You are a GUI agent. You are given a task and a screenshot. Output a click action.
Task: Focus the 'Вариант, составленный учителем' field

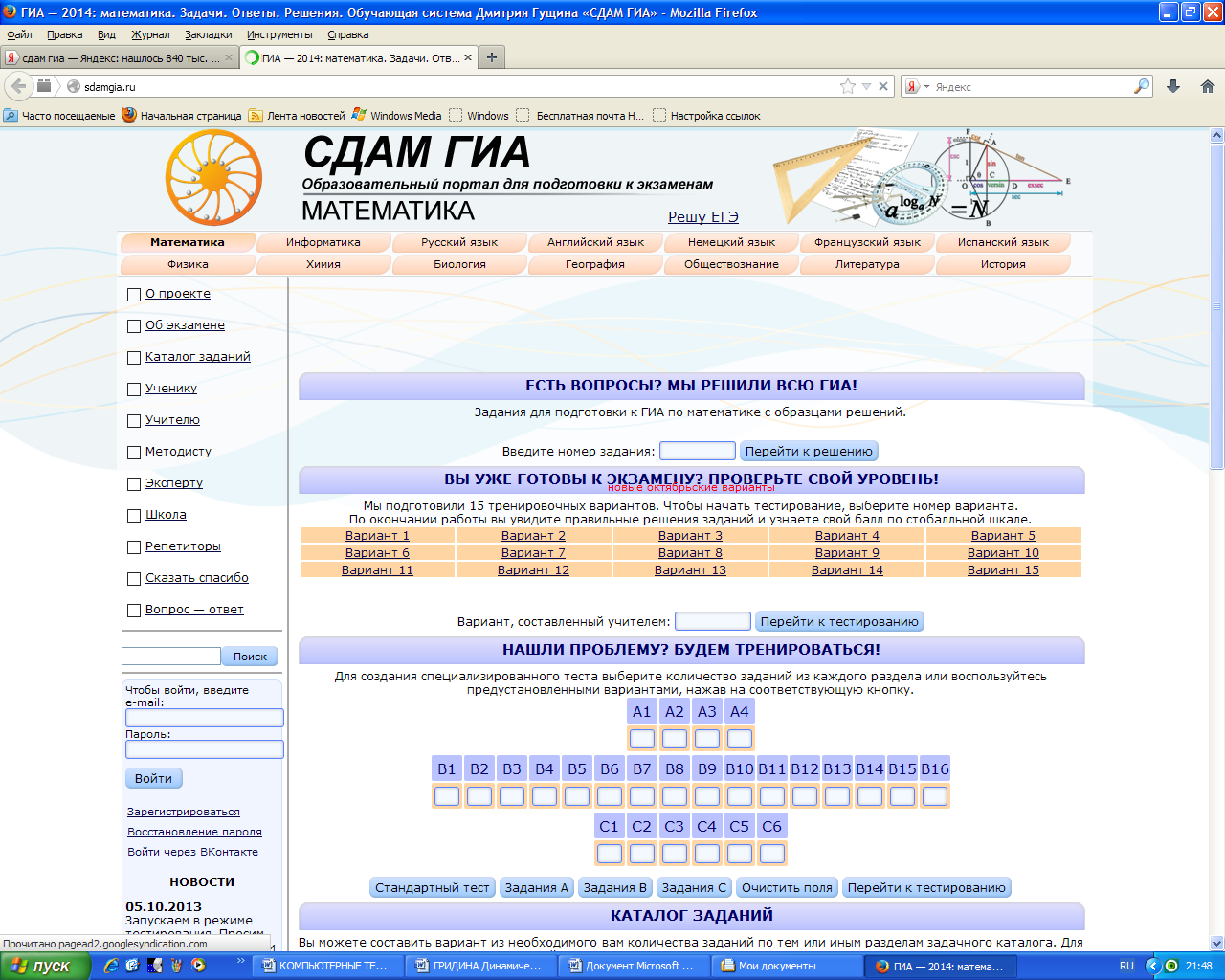[x=713, y=621]
